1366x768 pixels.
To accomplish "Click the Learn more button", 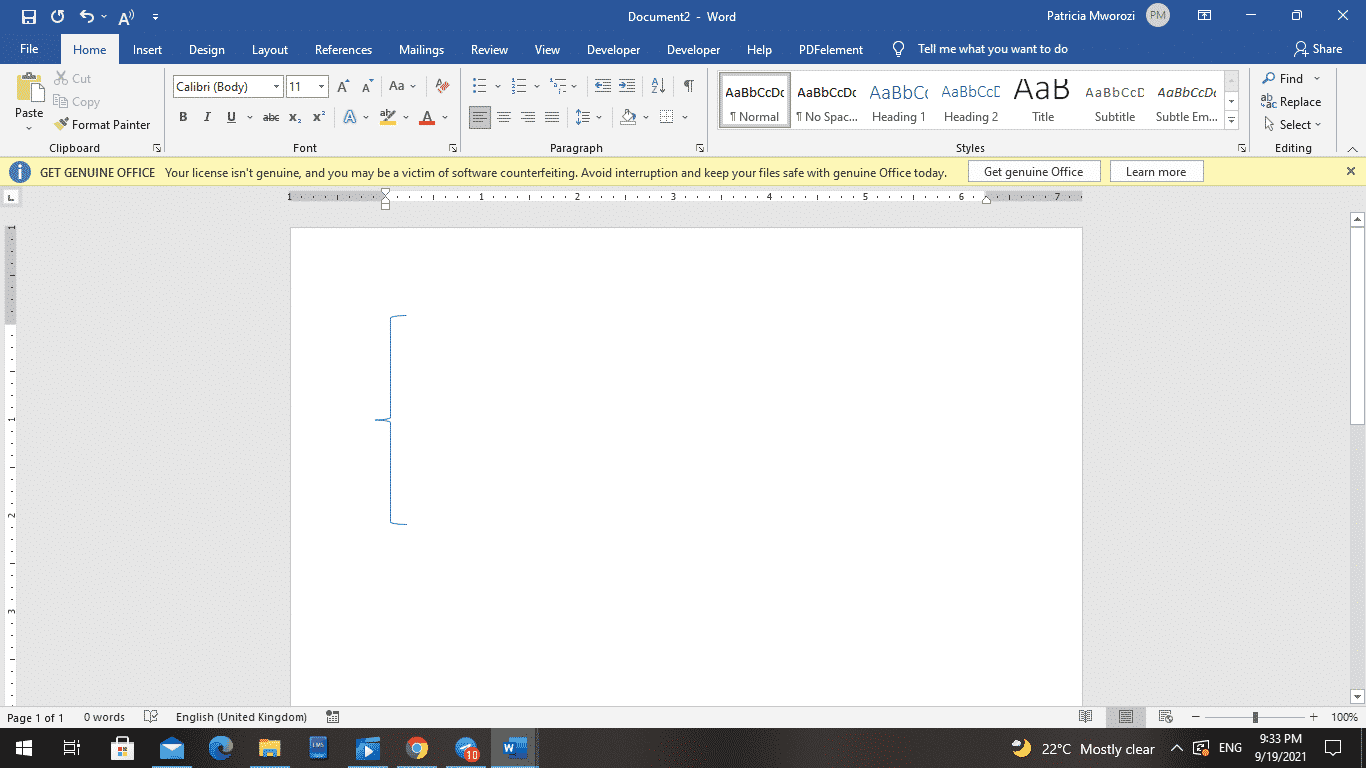I will coord(1155,172).
